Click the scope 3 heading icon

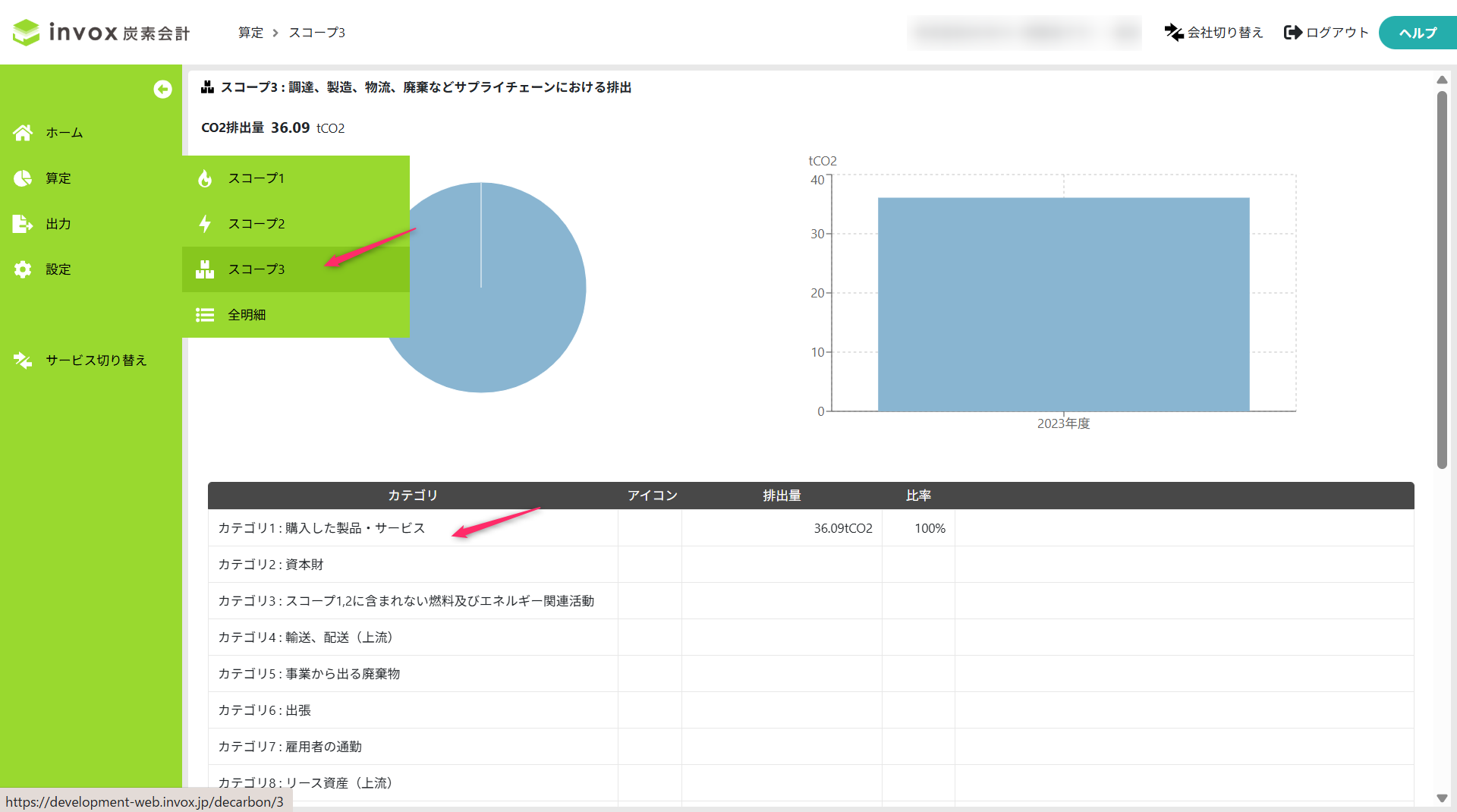tap(207, 87)
